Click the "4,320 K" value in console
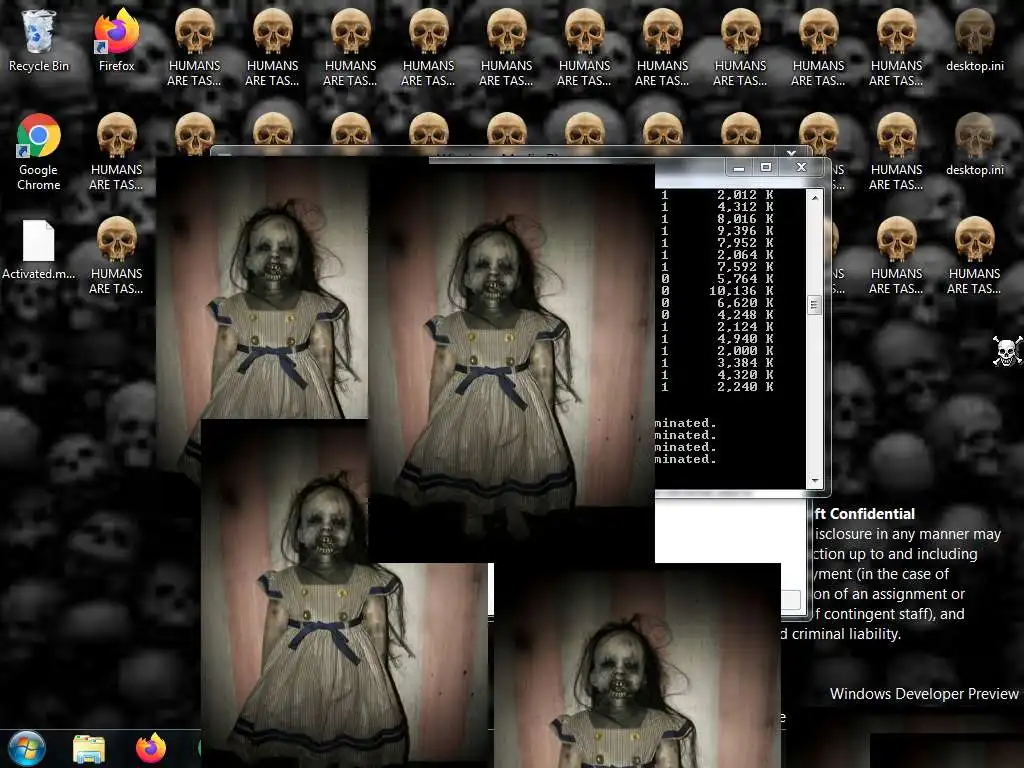 point(745,375)
